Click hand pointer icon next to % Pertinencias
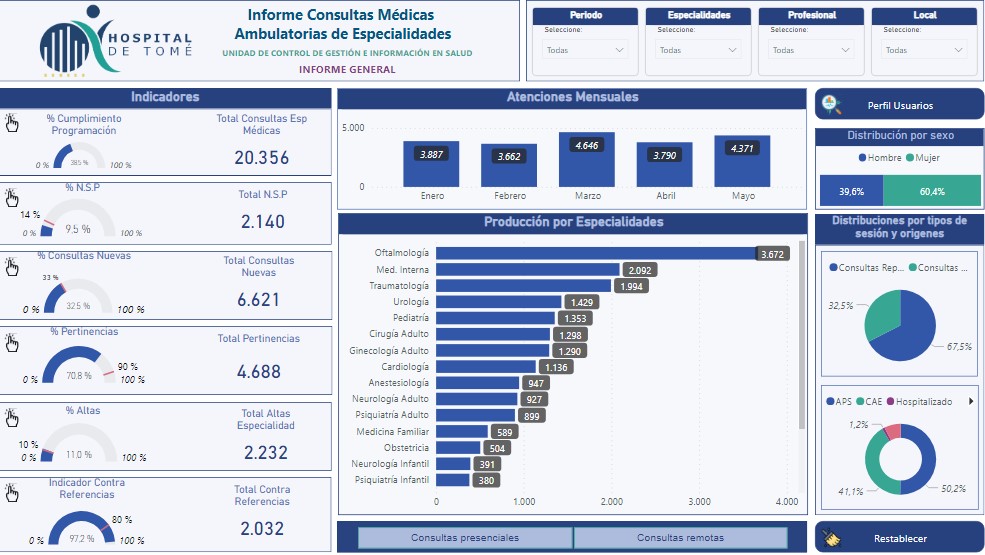Screen dimensions: 985x555 click(x=12, y=342)
